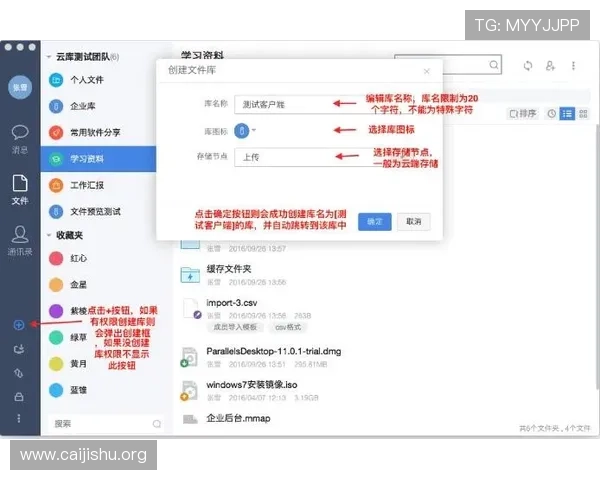Switch to grid view
This screenshot has width=600, height=480.
[583, 114]
